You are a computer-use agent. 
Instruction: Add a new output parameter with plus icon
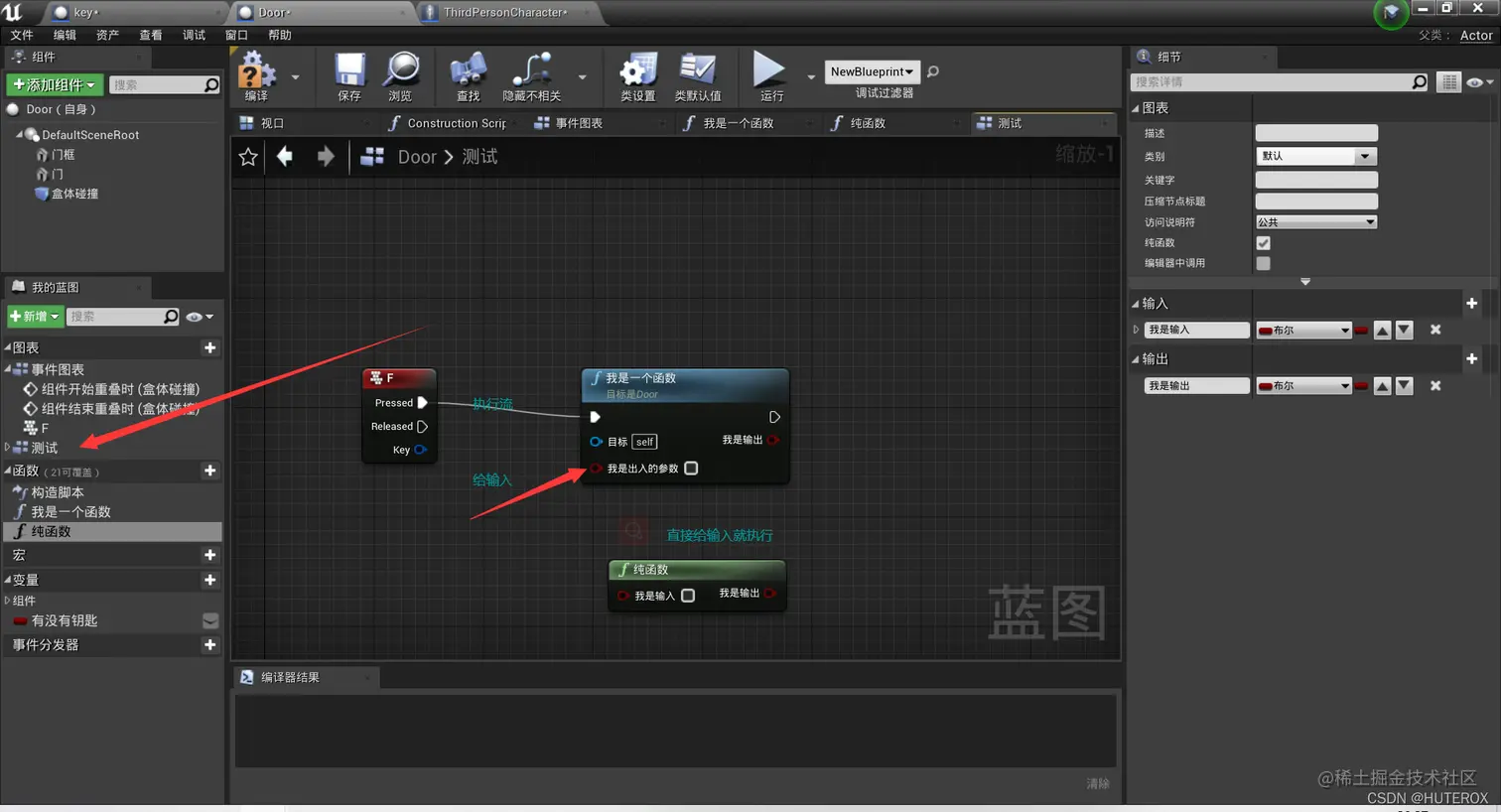1471,358
